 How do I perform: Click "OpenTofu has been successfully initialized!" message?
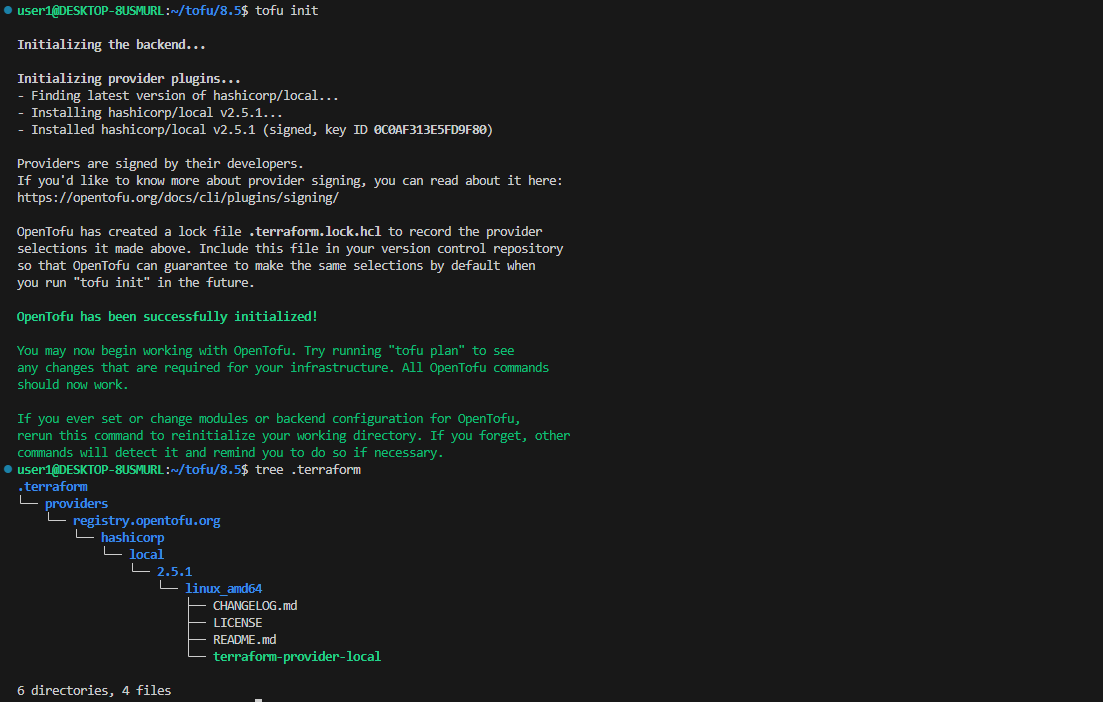[x=167, y=317]
